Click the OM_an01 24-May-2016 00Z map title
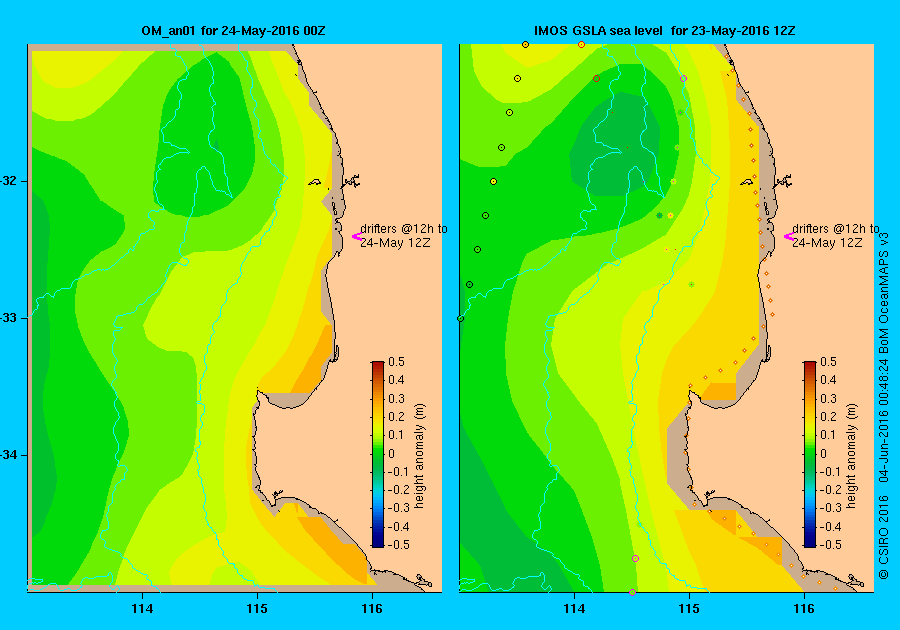This screenshot has width=900, height=630. point(234,31)
